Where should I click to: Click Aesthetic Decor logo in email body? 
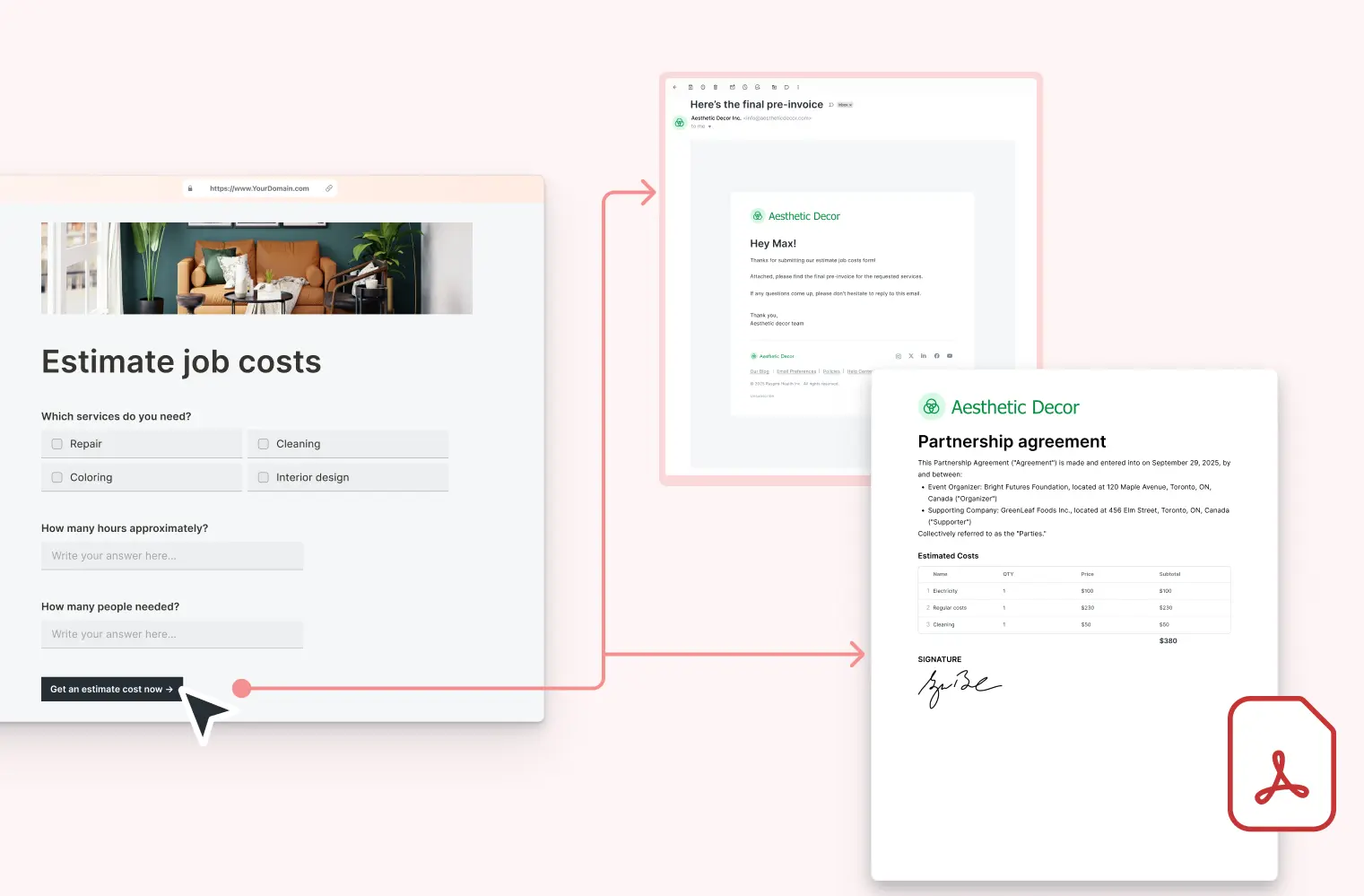795,216
